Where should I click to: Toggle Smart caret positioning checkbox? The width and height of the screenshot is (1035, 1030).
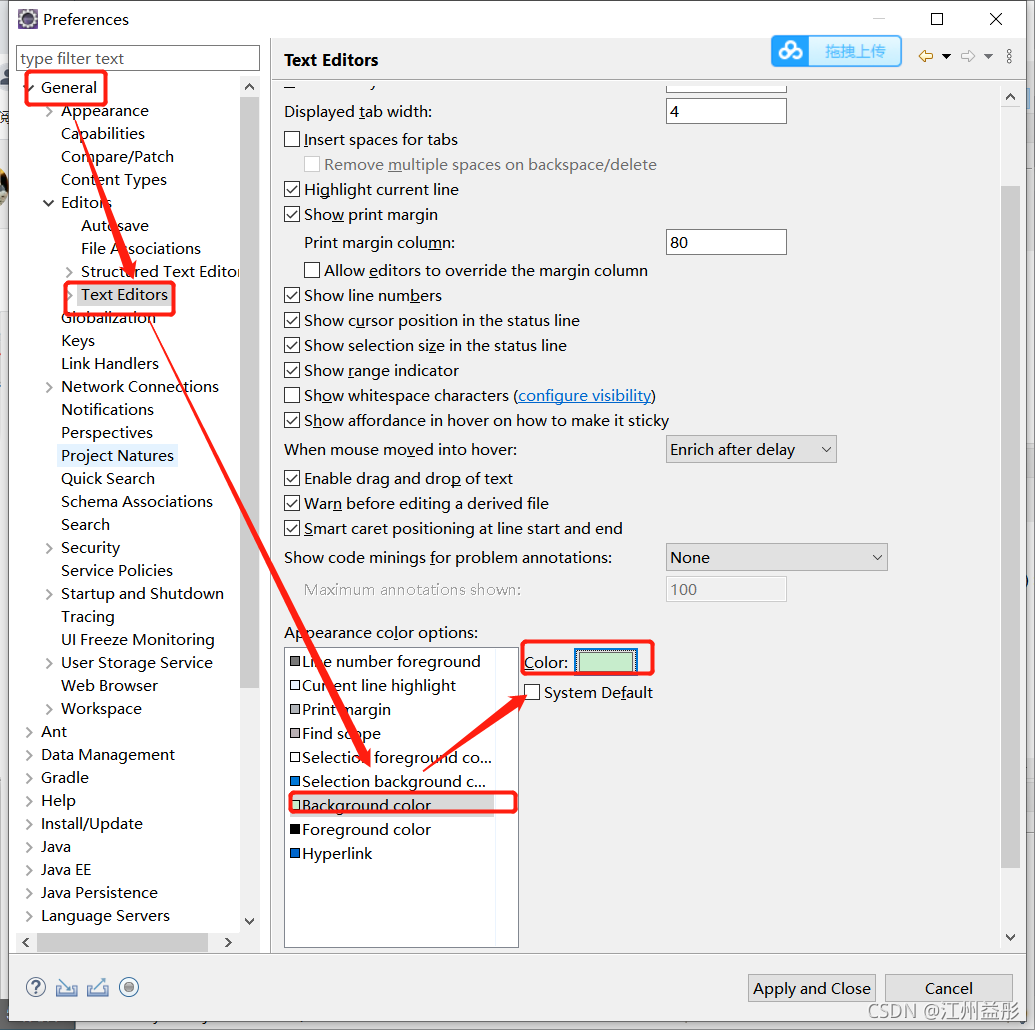(292, 528)
